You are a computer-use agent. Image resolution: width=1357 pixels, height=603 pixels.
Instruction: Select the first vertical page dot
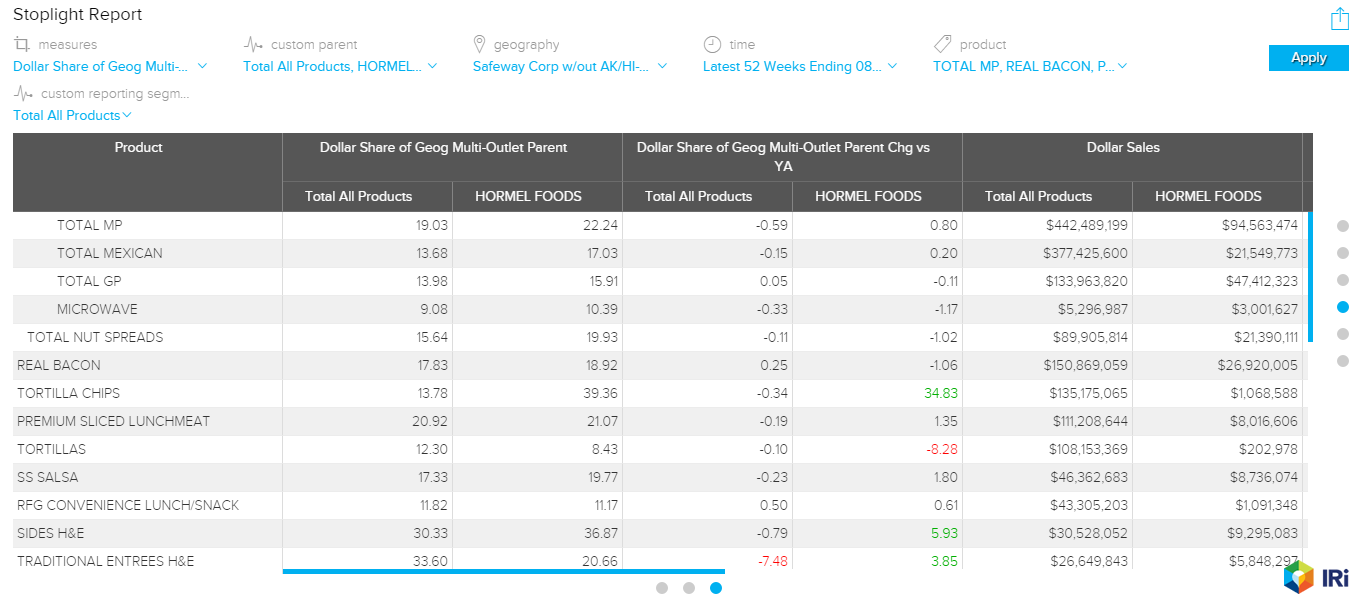click(1343, 226)
